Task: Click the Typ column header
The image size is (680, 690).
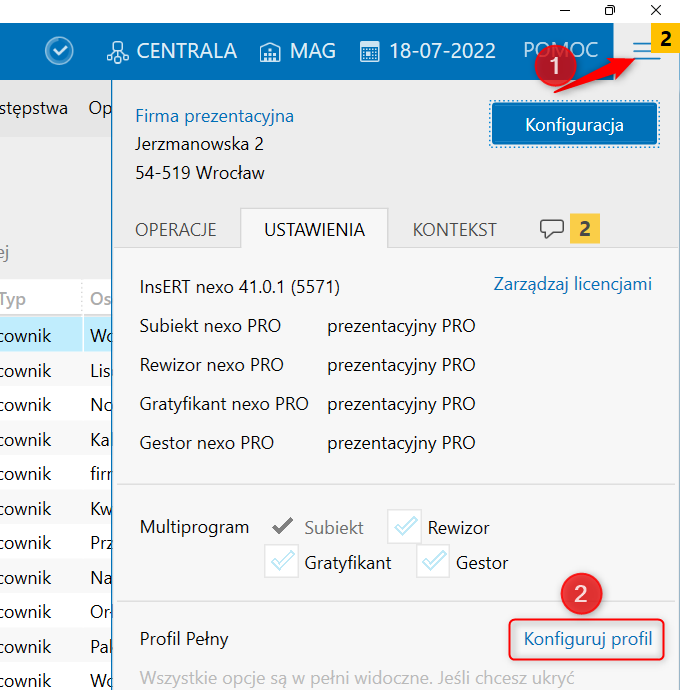Action: pos(13,300)
